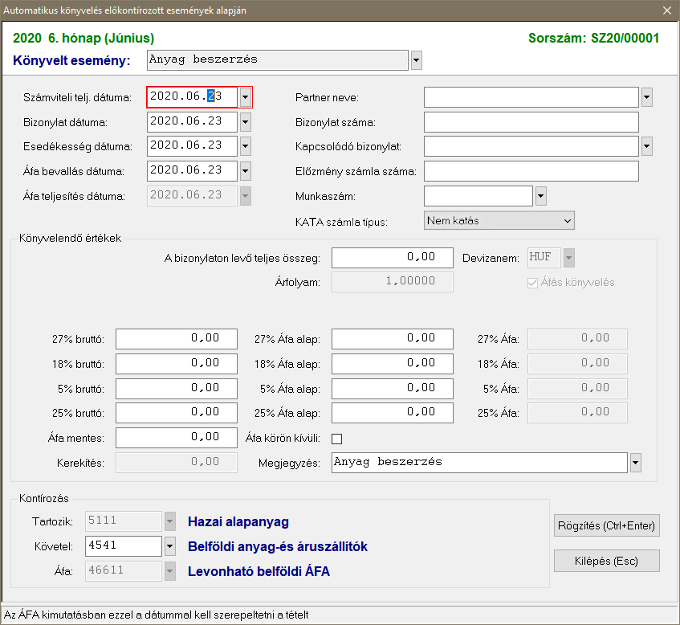
Task: Open the Könyvelt esemény dropdown list
Action: [416, 60]
